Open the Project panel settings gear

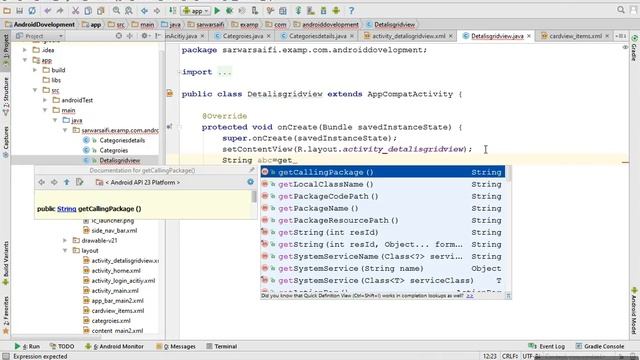pyautogui.click(x=144, y=36)
